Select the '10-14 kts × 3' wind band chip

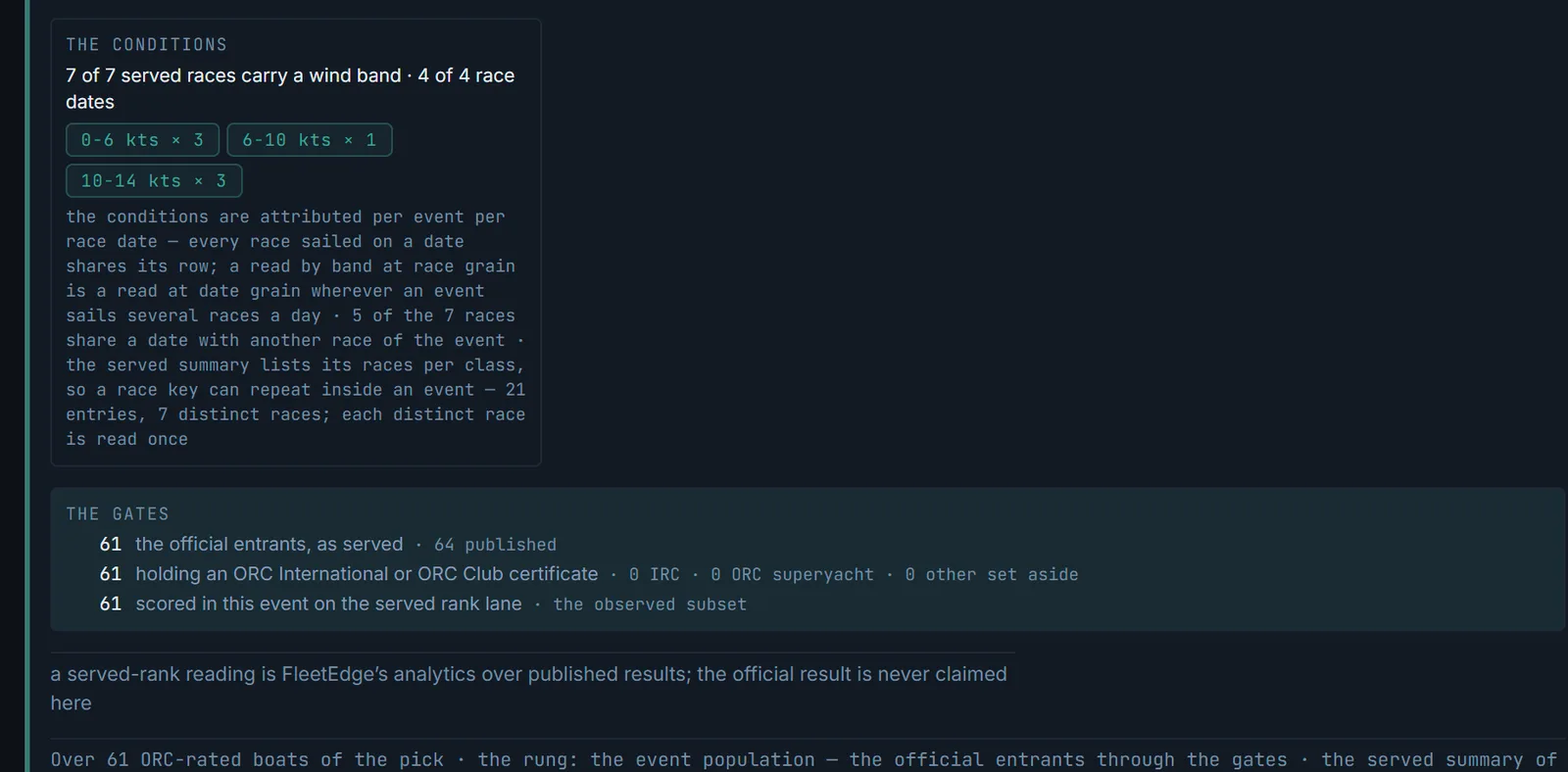[x=154, y=181]
